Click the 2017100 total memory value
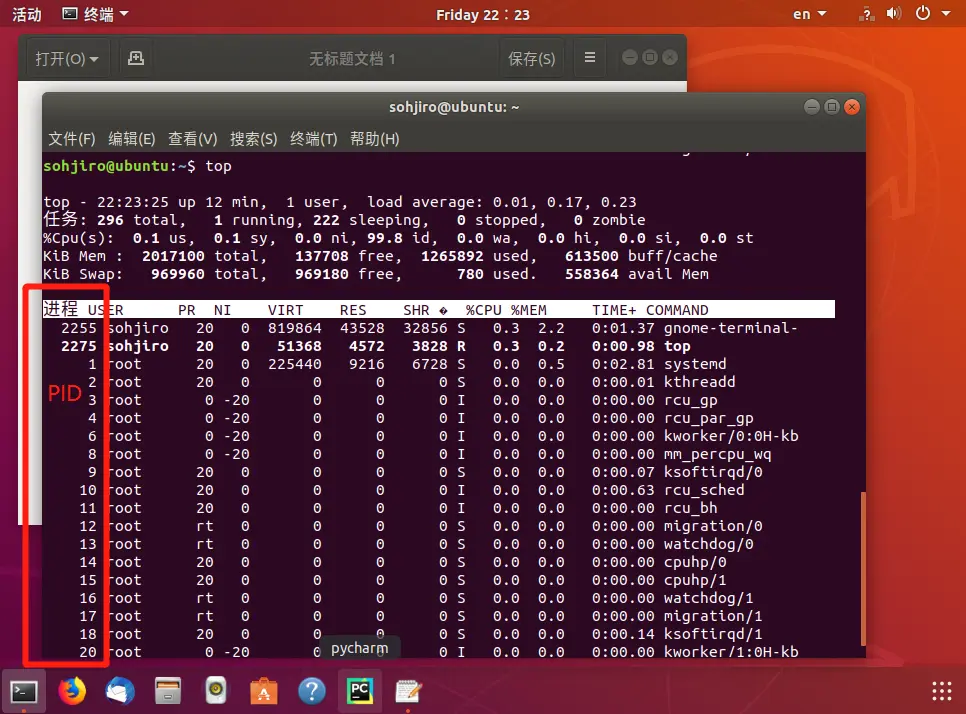The height and width of the screenshot is (714, 966). coord(173,256)
